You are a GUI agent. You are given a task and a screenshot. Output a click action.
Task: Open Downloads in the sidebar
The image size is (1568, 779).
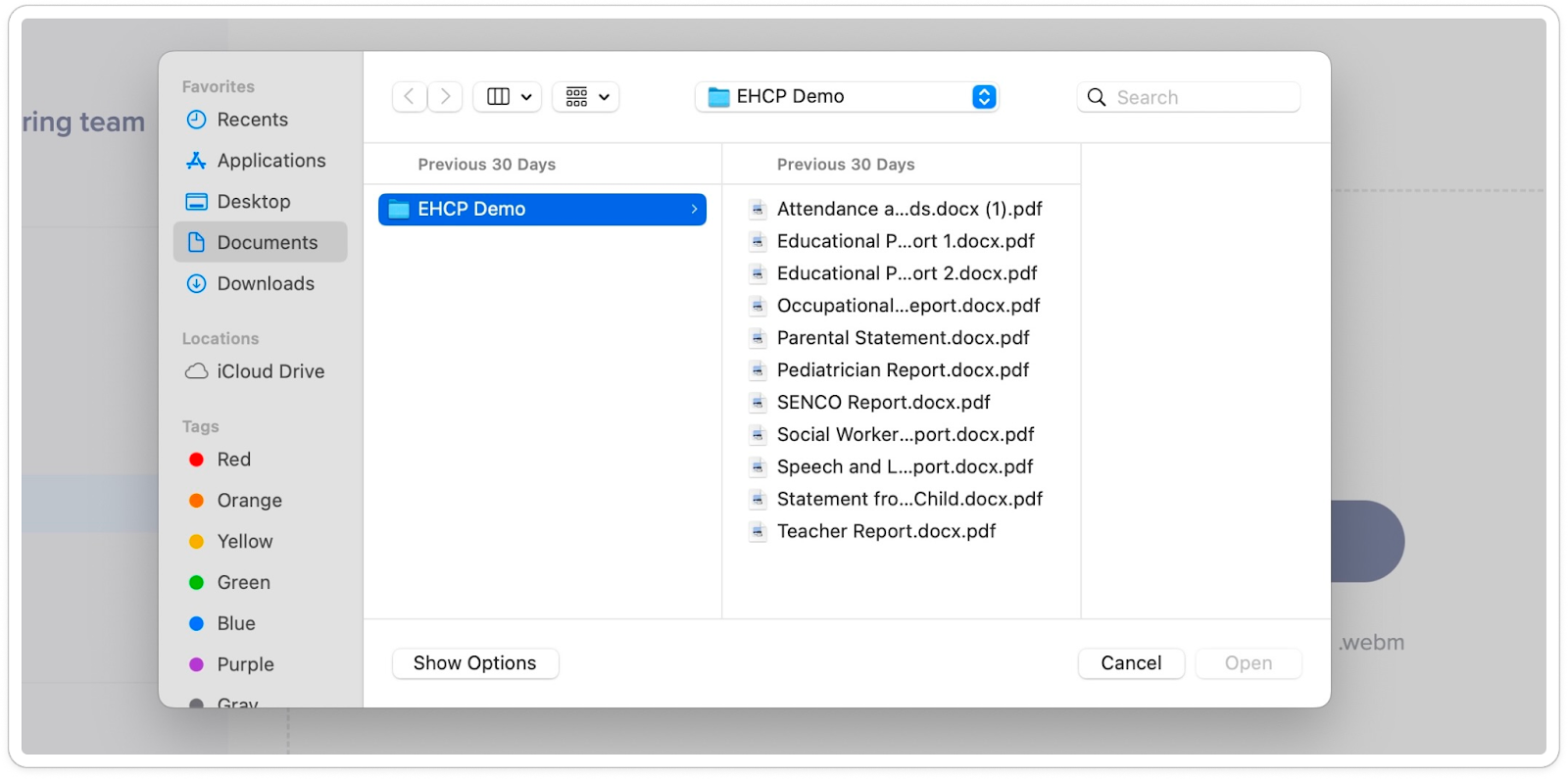[266, 284]
